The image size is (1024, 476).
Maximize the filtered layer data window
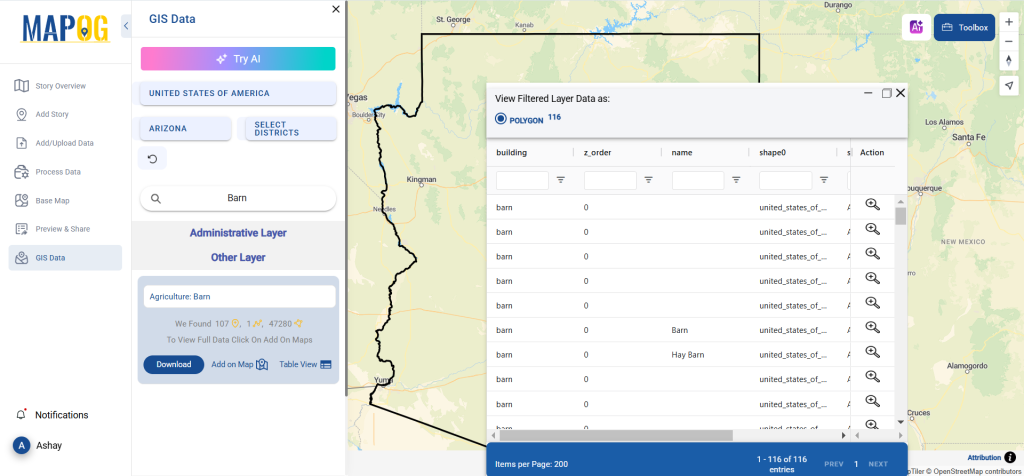886,93
